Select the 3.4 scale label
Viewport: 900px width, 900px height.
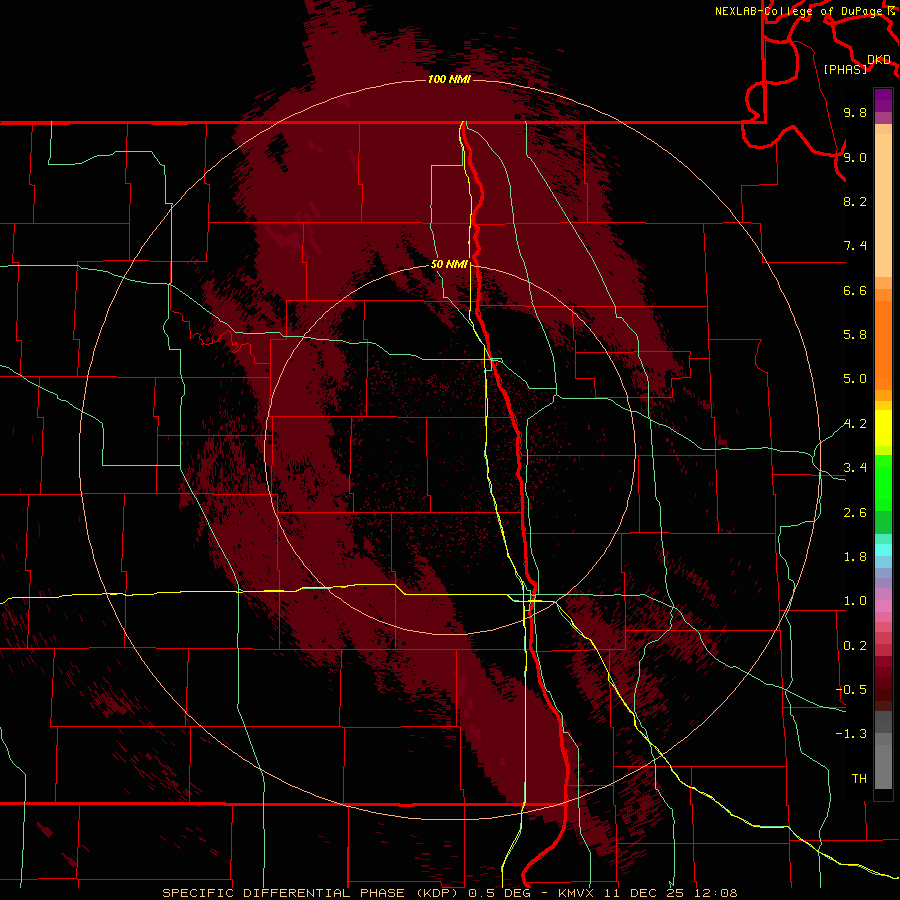coord(855,468)
